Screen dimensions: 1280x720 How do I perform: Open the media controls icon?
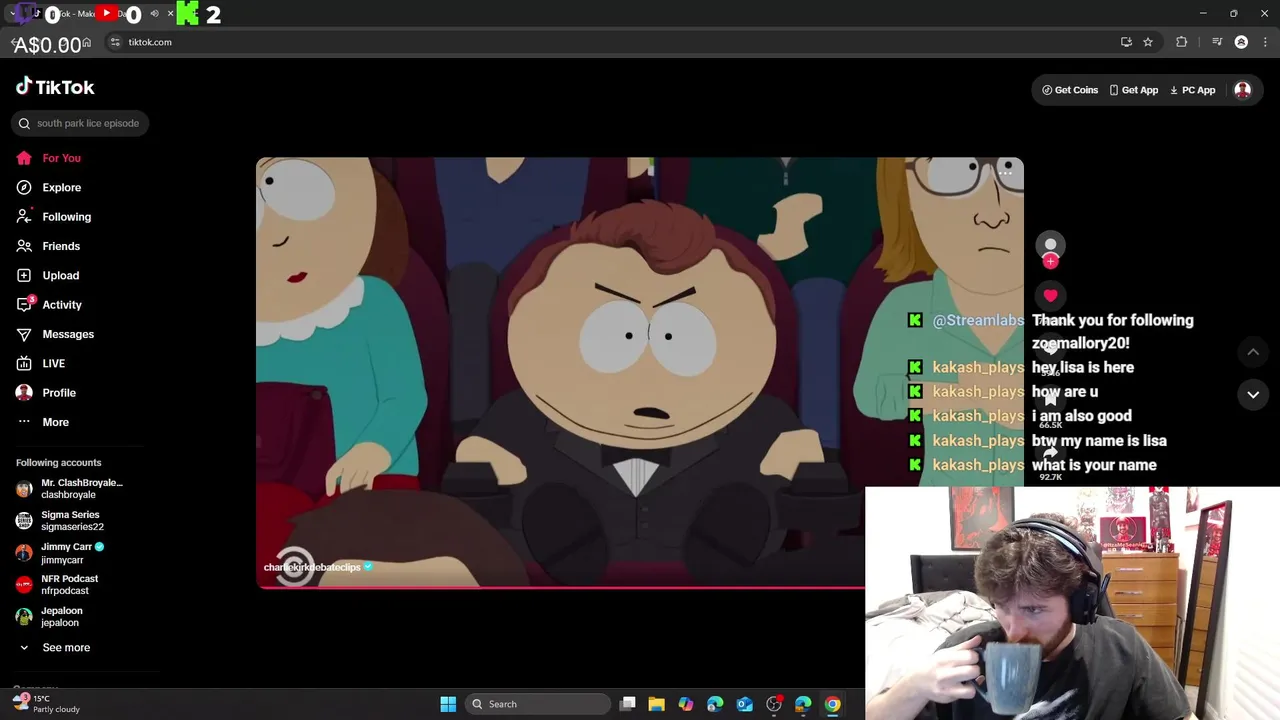pyautogui.click(x=1217, y=42)
